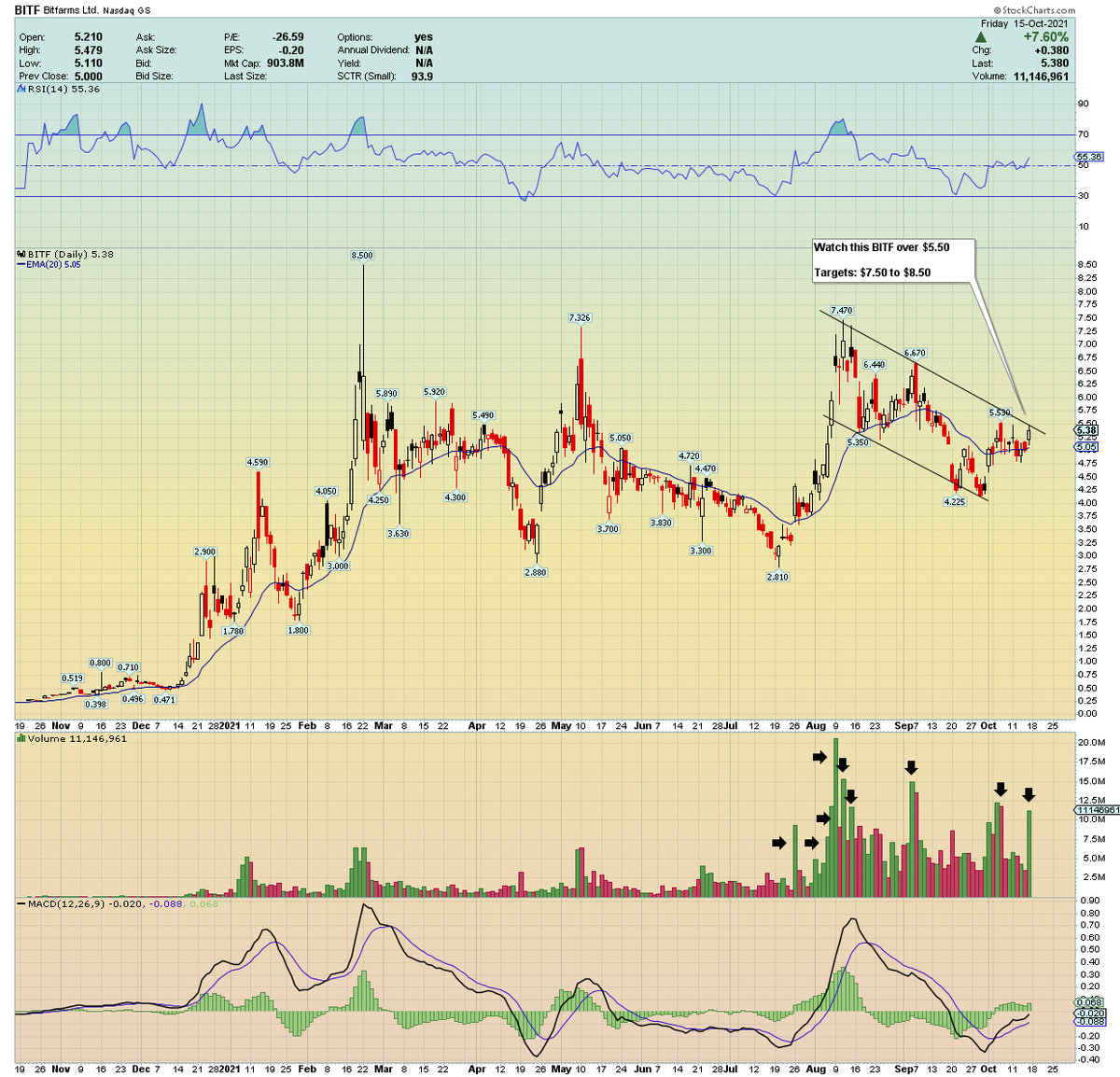Image resolution: width=1120 pixels, height=1077 pixels.
Task: Click the 3.630 low price label
Action: pyautogui.click(x=399, y=534)
